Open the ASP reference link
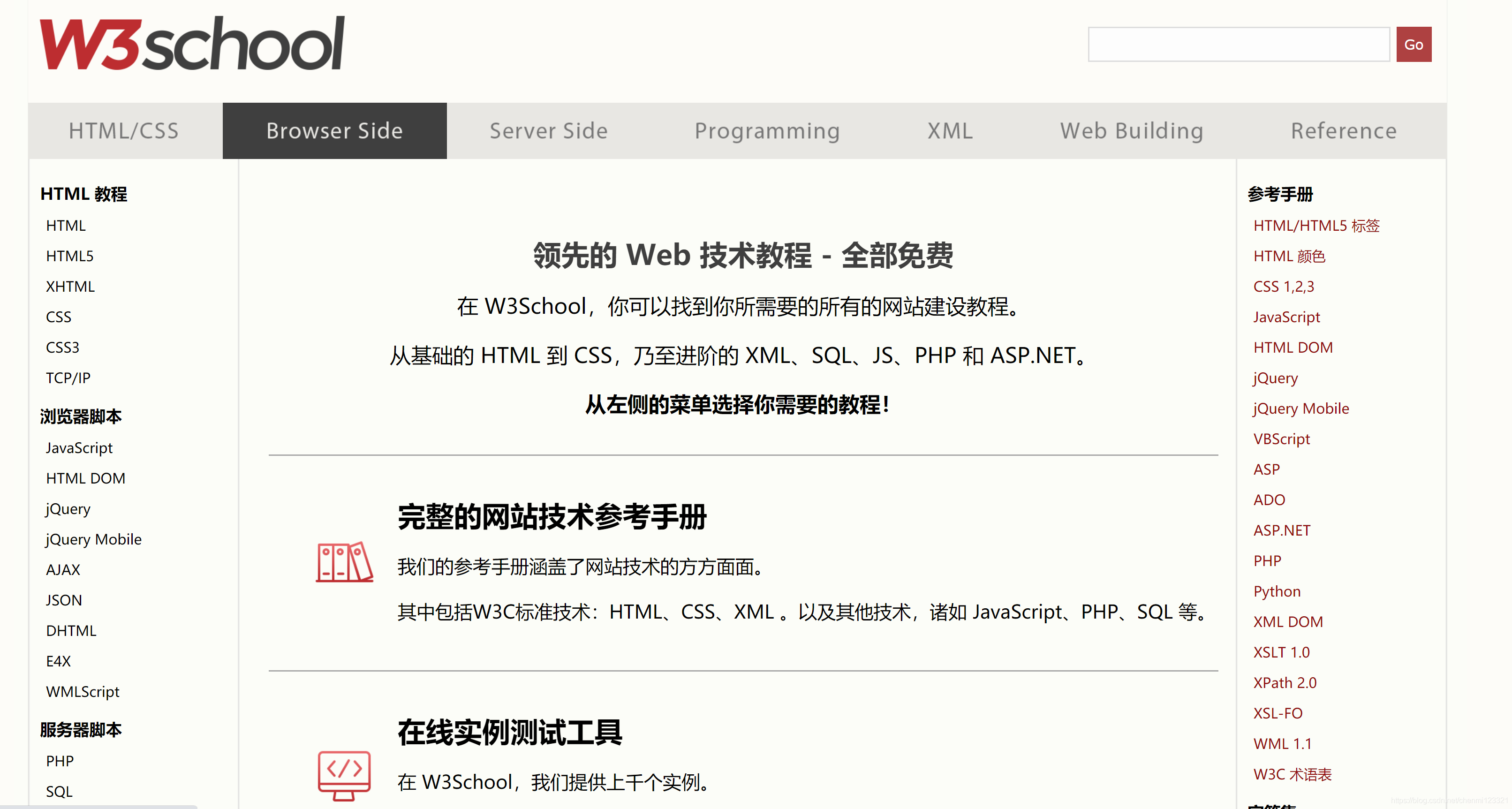The height and width of the screenshot is (809, 1512). [x=1267, y=469]
